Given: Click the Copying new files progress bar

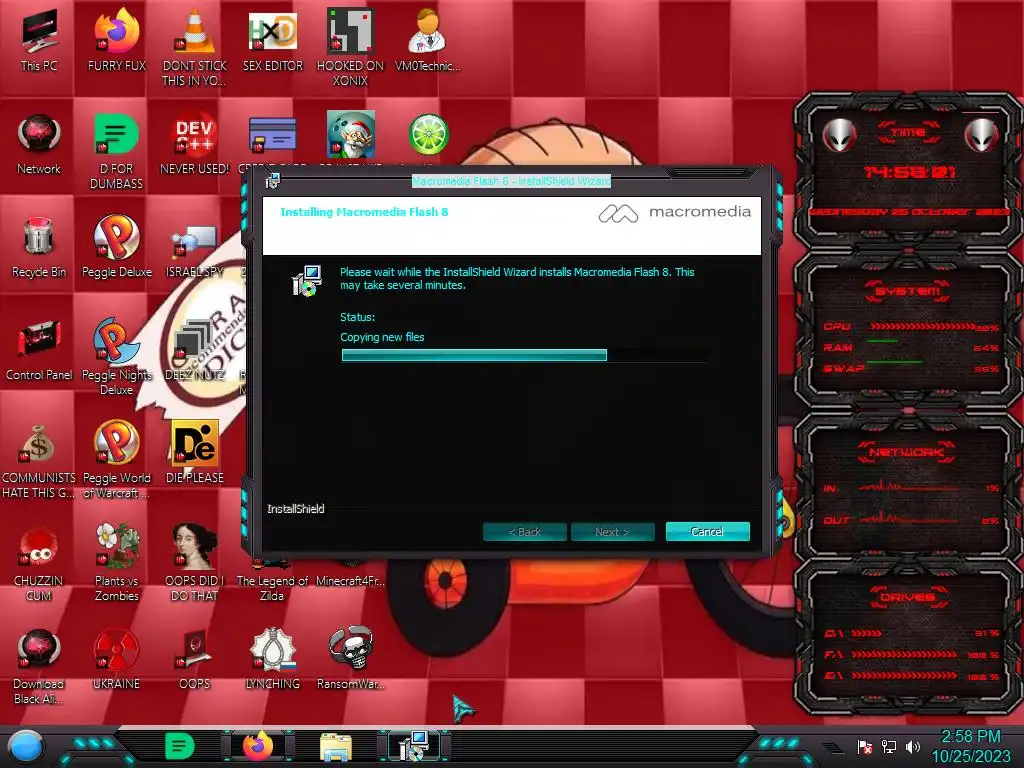Looking at the screenshot, I should 524,355.
